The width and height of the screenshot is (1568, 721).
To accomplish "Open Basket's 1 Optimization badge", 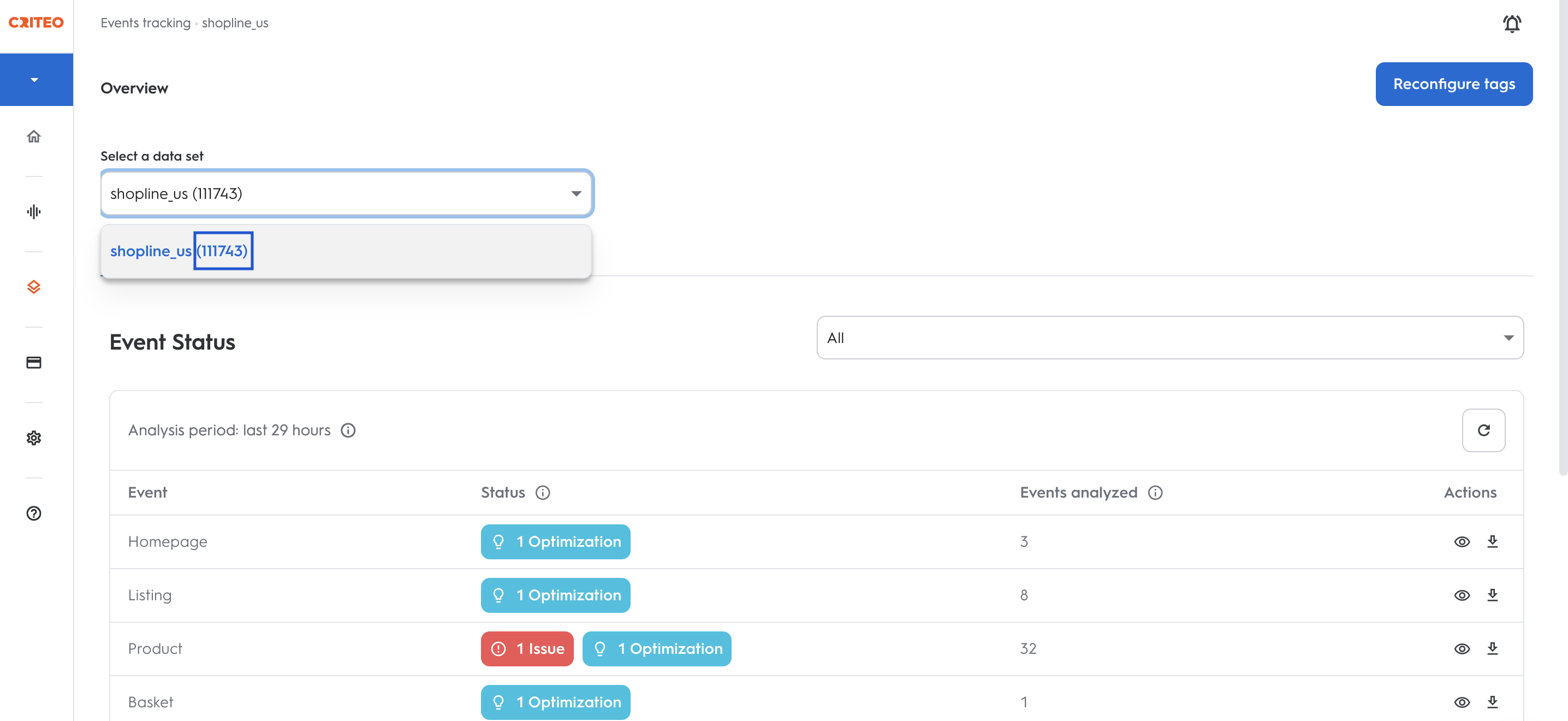I will 555,702.
